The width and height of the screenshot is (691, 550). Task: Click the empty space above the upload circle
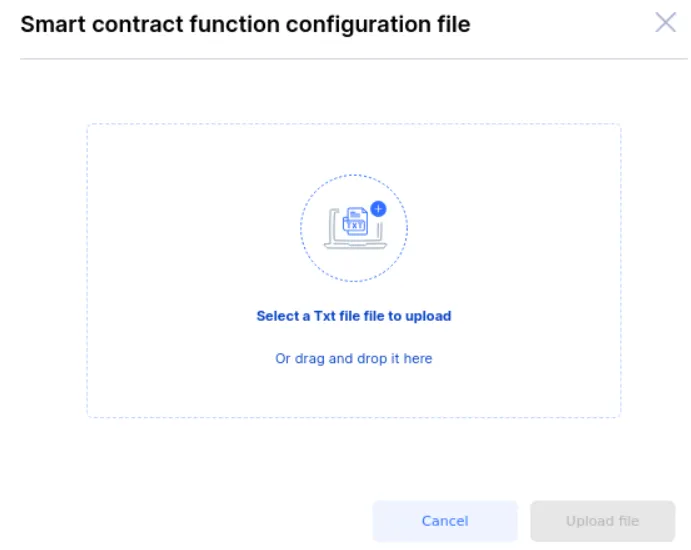point(354,149)
